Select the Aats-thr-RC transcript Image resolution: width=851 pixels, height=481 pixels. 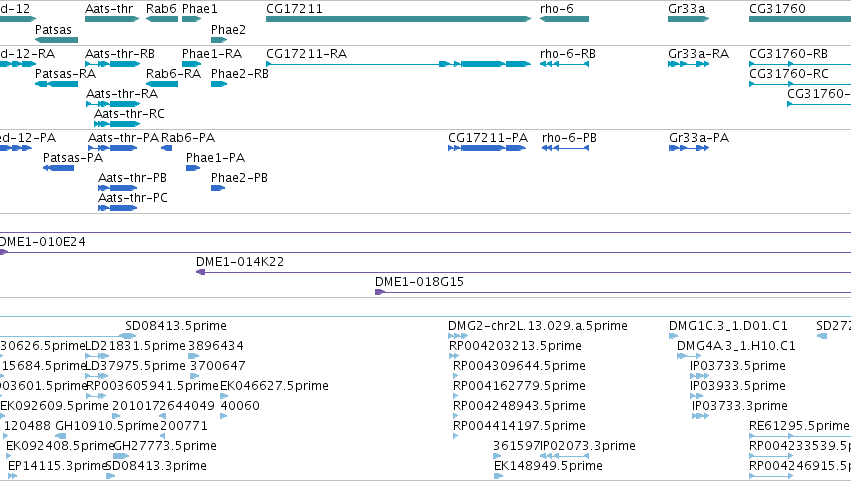click(117, 124)
